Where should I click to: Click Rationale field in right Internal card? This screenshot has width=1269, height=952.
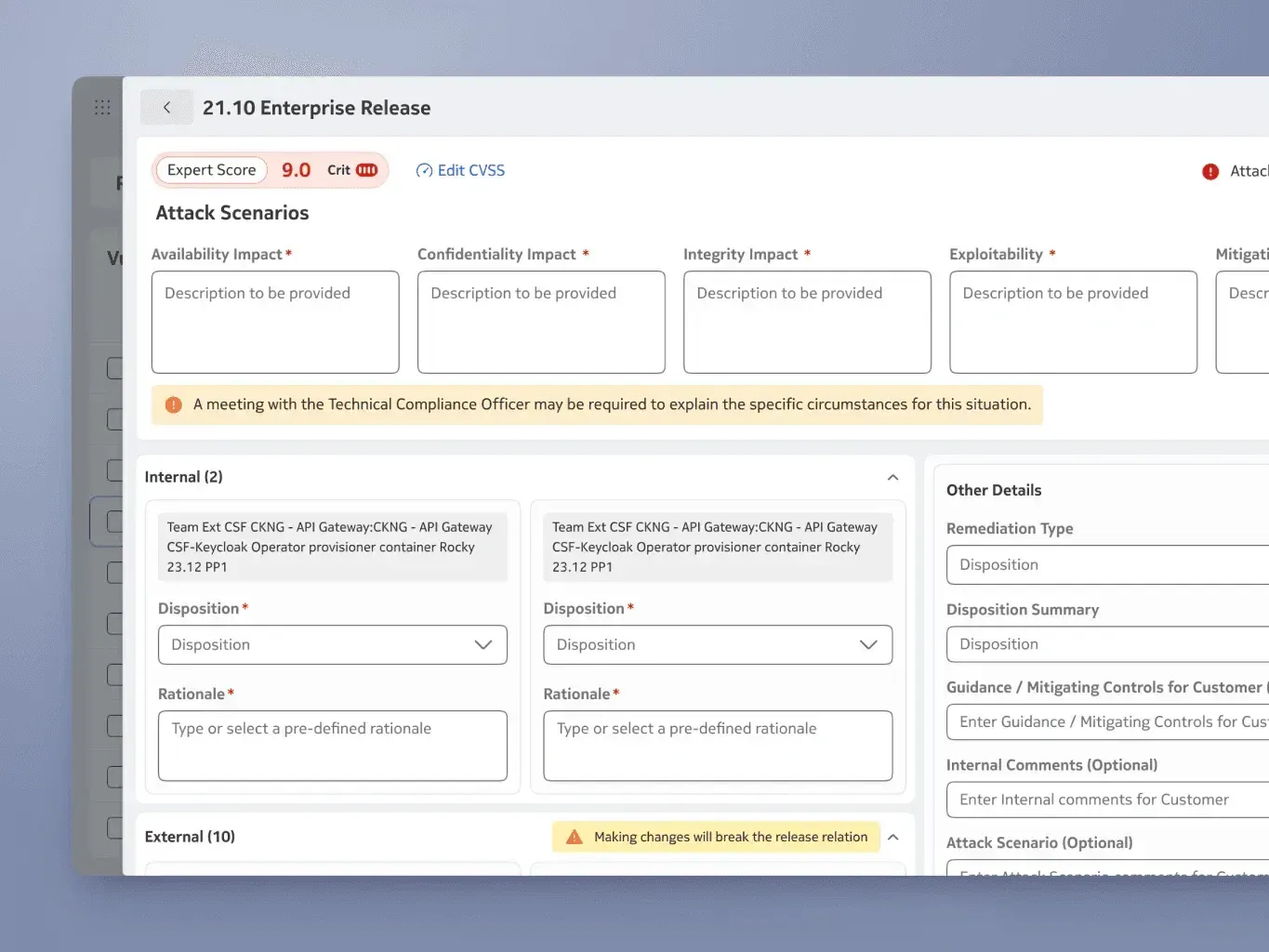coord(718,746)
